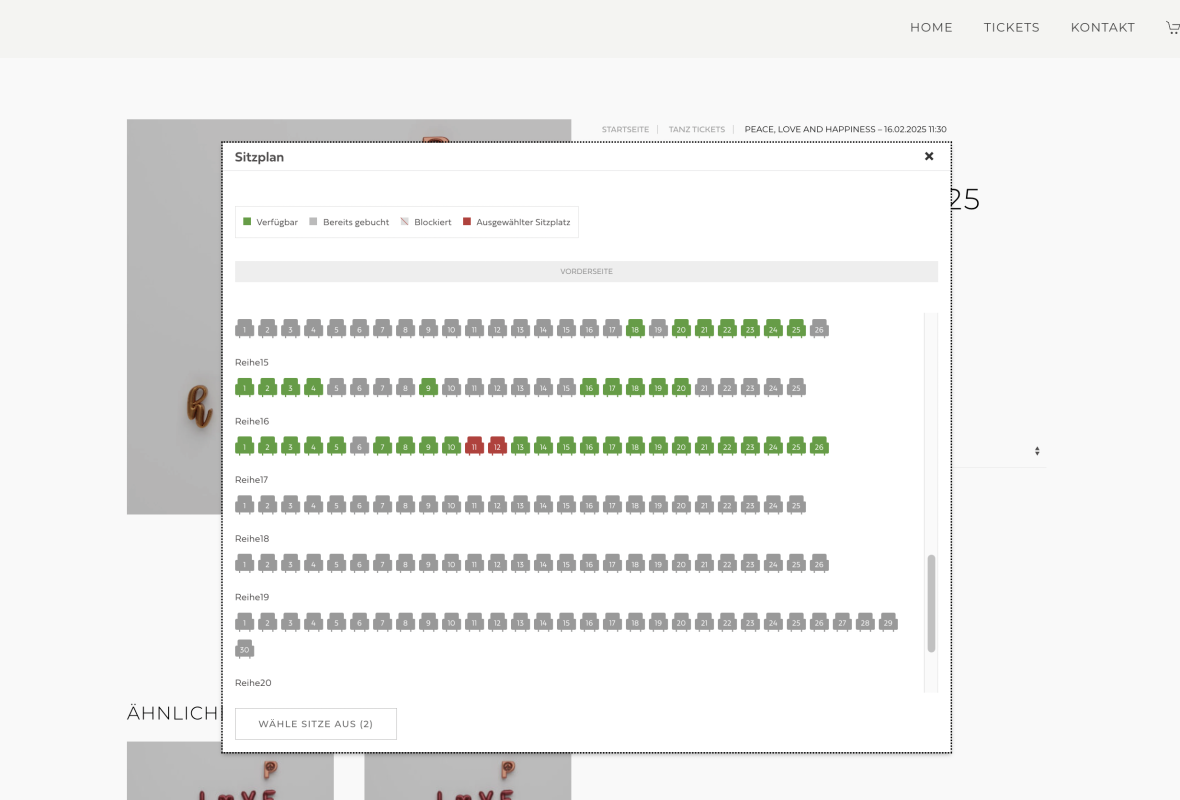1180x800 pixels.
Task: Pick green seat 9 in Reihe15
Action: (x=428, y=387)
